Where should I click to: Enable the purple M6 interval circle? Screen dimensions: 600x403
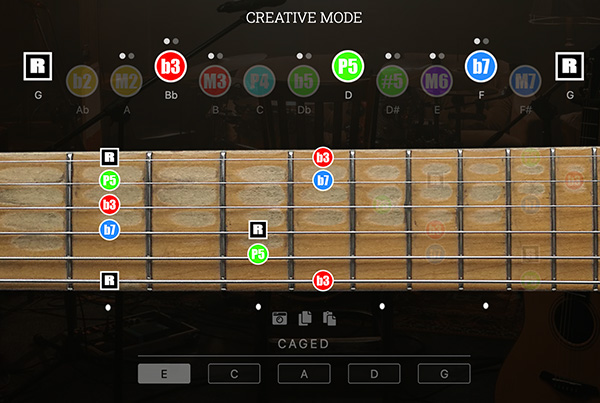(437, 81)
